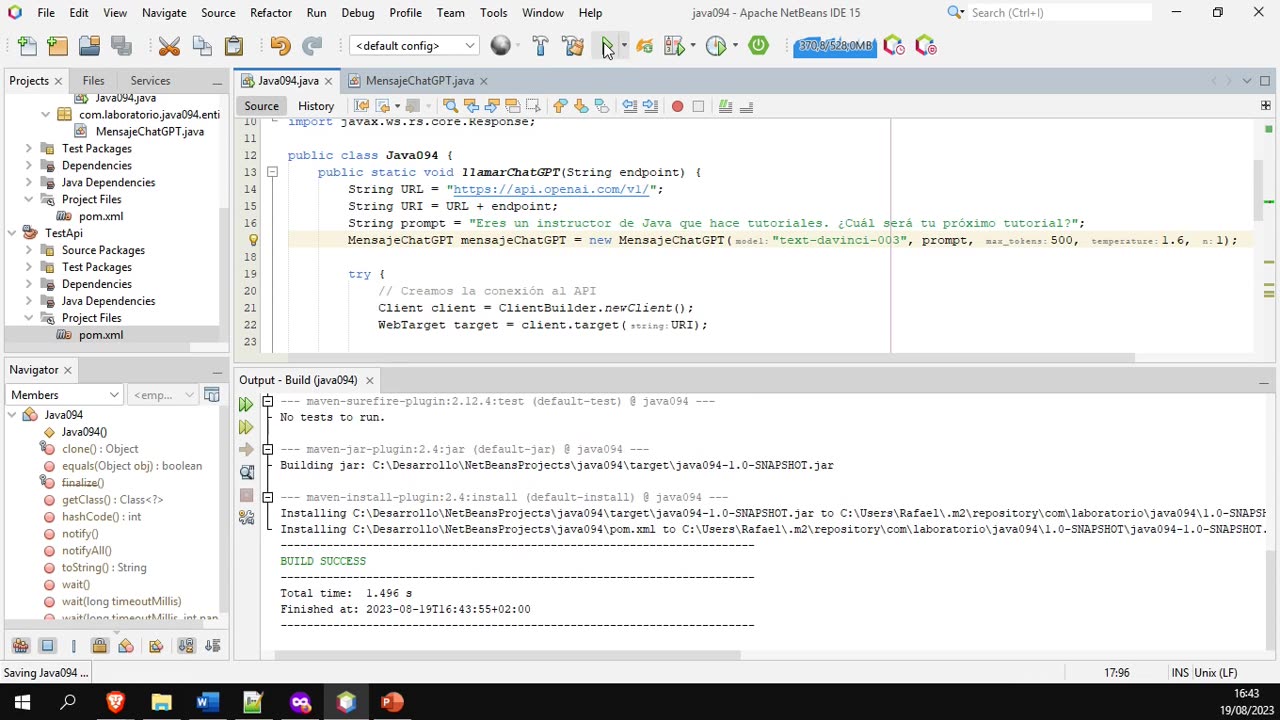Click the Shift Line Right icon
The height and width of the screenshot is (720, 1280).
[650, 106]
